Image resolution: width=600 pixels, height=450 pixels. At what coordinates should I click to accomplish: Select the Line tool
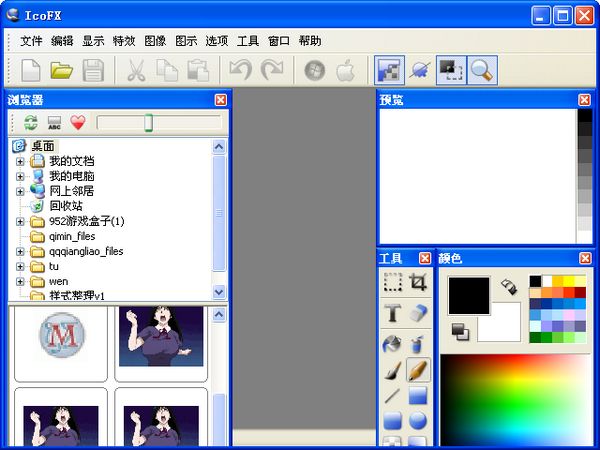[x=393, y=396]
